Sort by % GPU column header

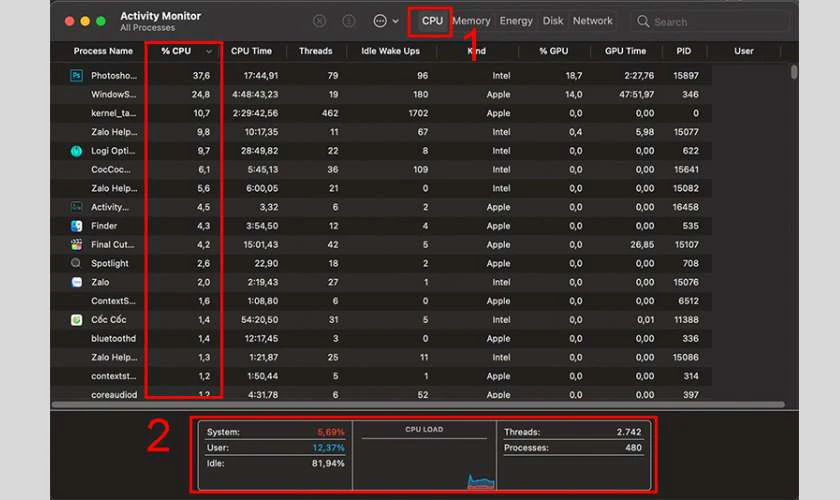click(553, 51)
